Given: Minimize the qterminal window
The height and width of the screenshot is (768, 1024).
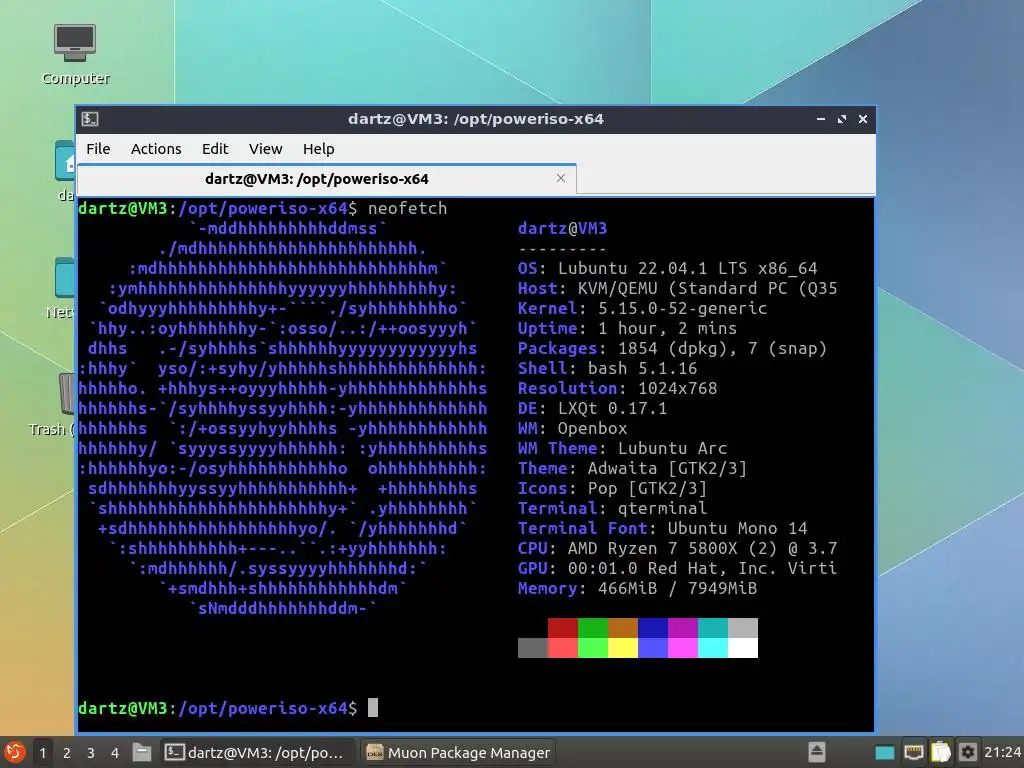Looking at the screenshot, I should click(821, 119).
